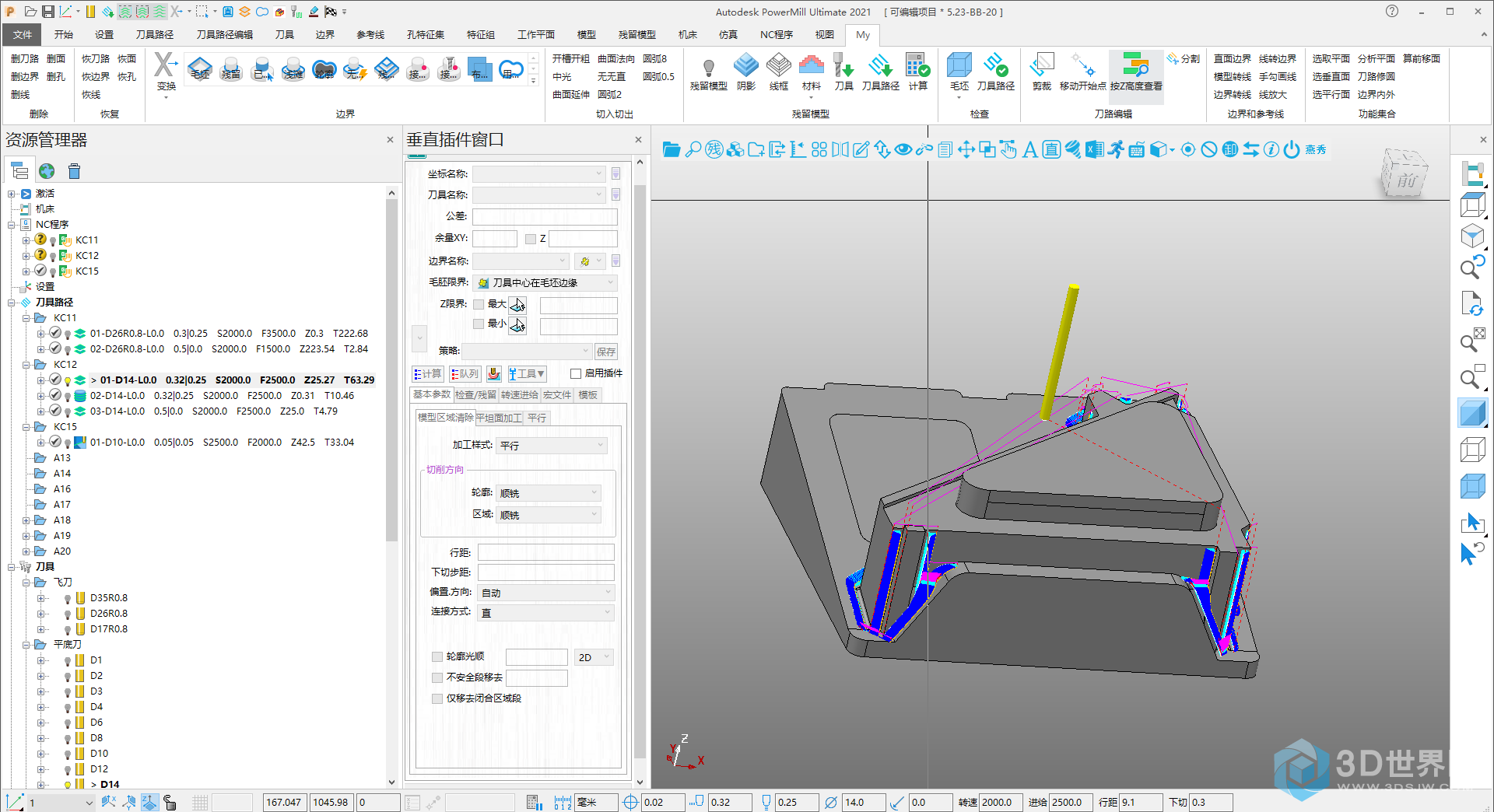Click the 保存 strategy button
Image resolution: width=1494 pixels, height=812 pixels.
click(606, 352)
